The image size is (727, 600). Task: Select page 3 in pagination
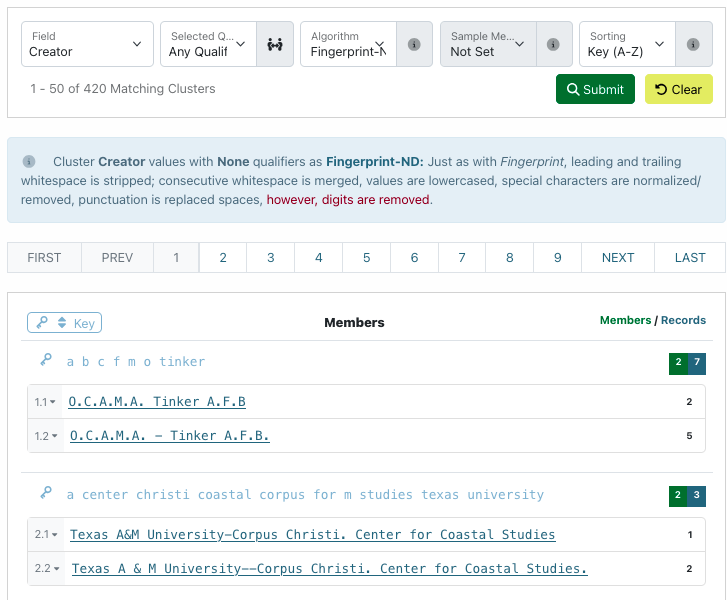click(271, 257)
